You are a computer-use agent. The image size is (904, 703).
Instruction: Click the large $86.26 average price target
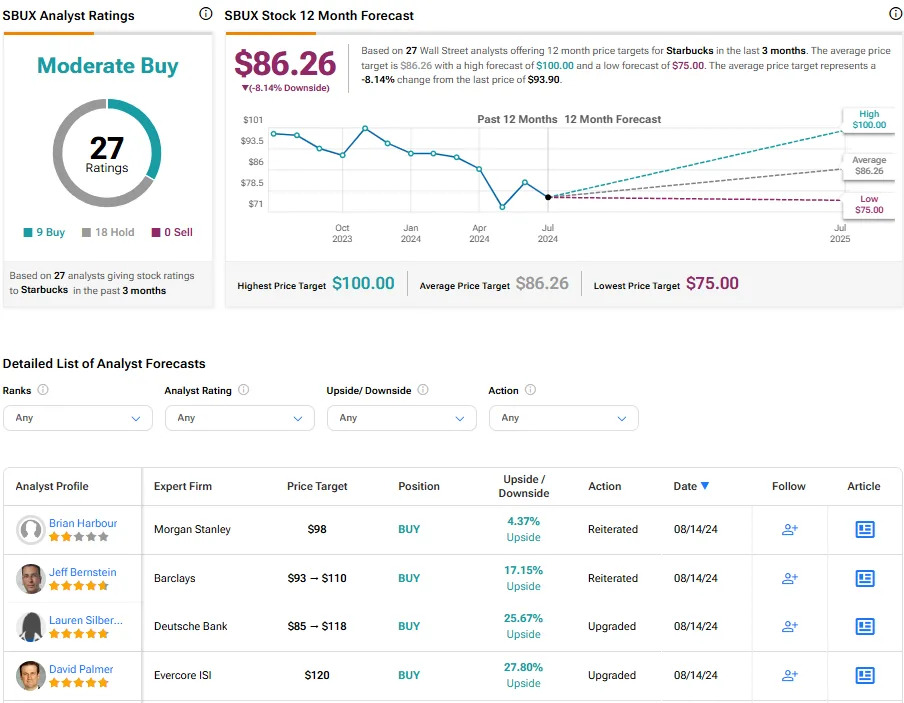click(x=285, y=63)
